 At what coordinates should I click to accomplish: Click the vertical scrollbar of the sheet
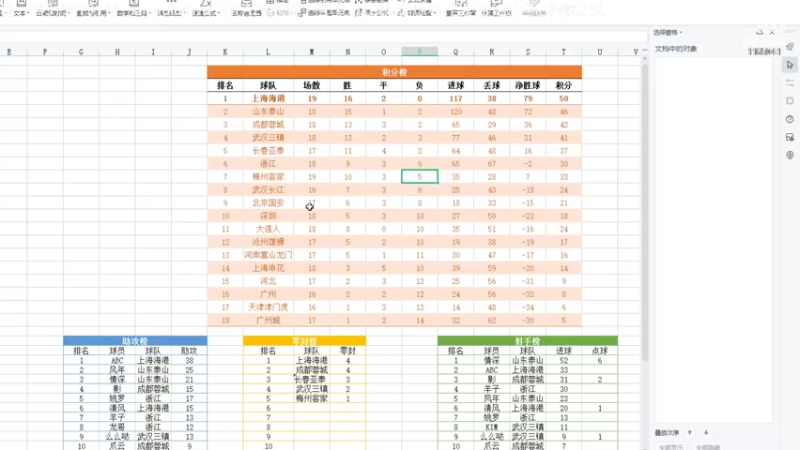pos(644,212)
